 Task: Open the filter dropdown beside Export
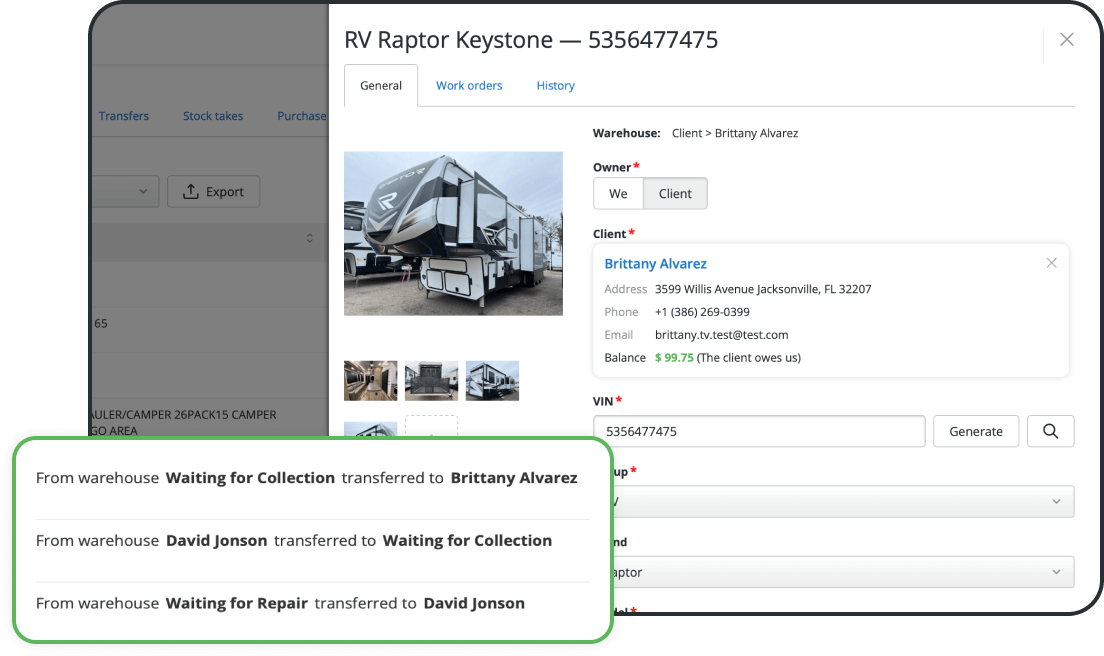[x=143, y=191]
